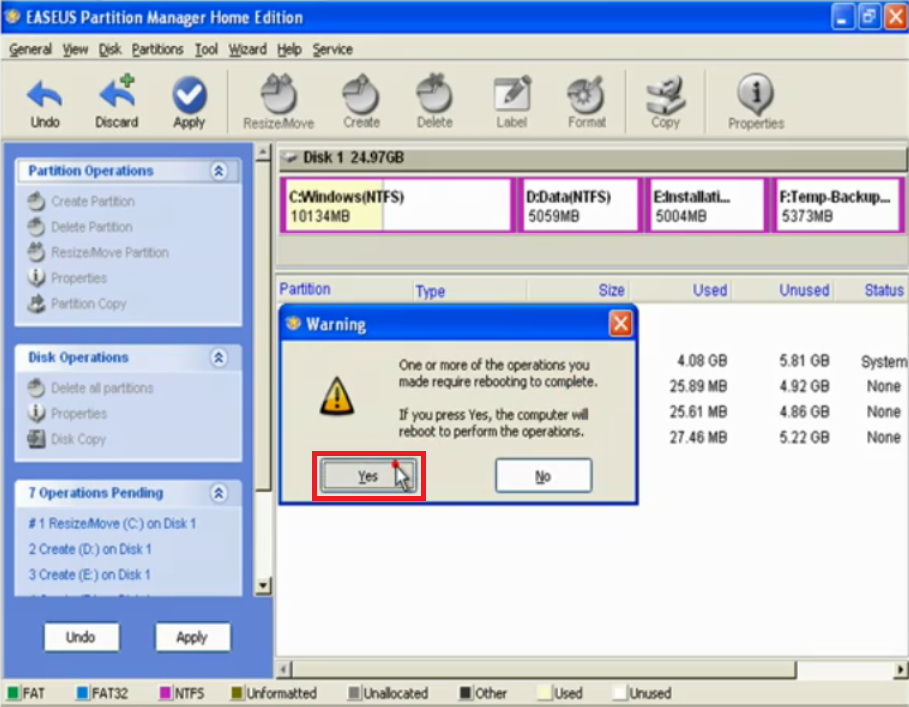Open the Service menu
The image size is (909, 707).
point(333,50)
